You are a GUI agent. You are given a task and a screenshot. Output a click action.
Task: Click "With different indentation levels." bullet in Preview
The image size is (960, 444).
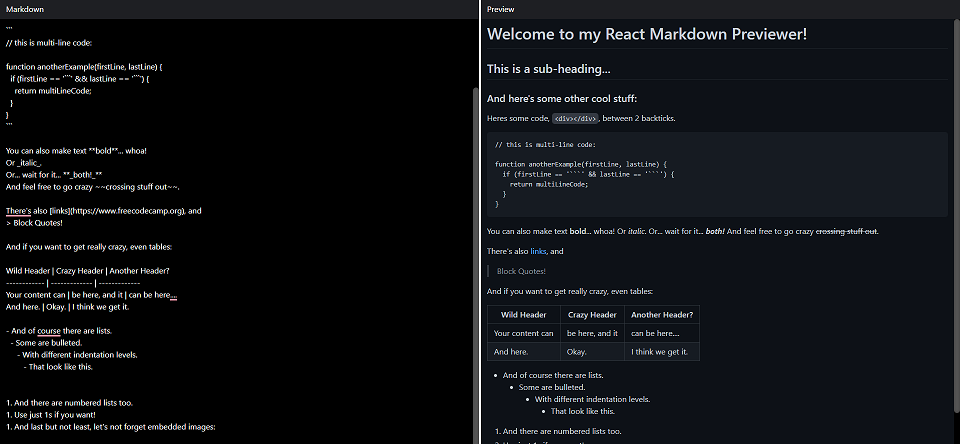pos(592,399)
